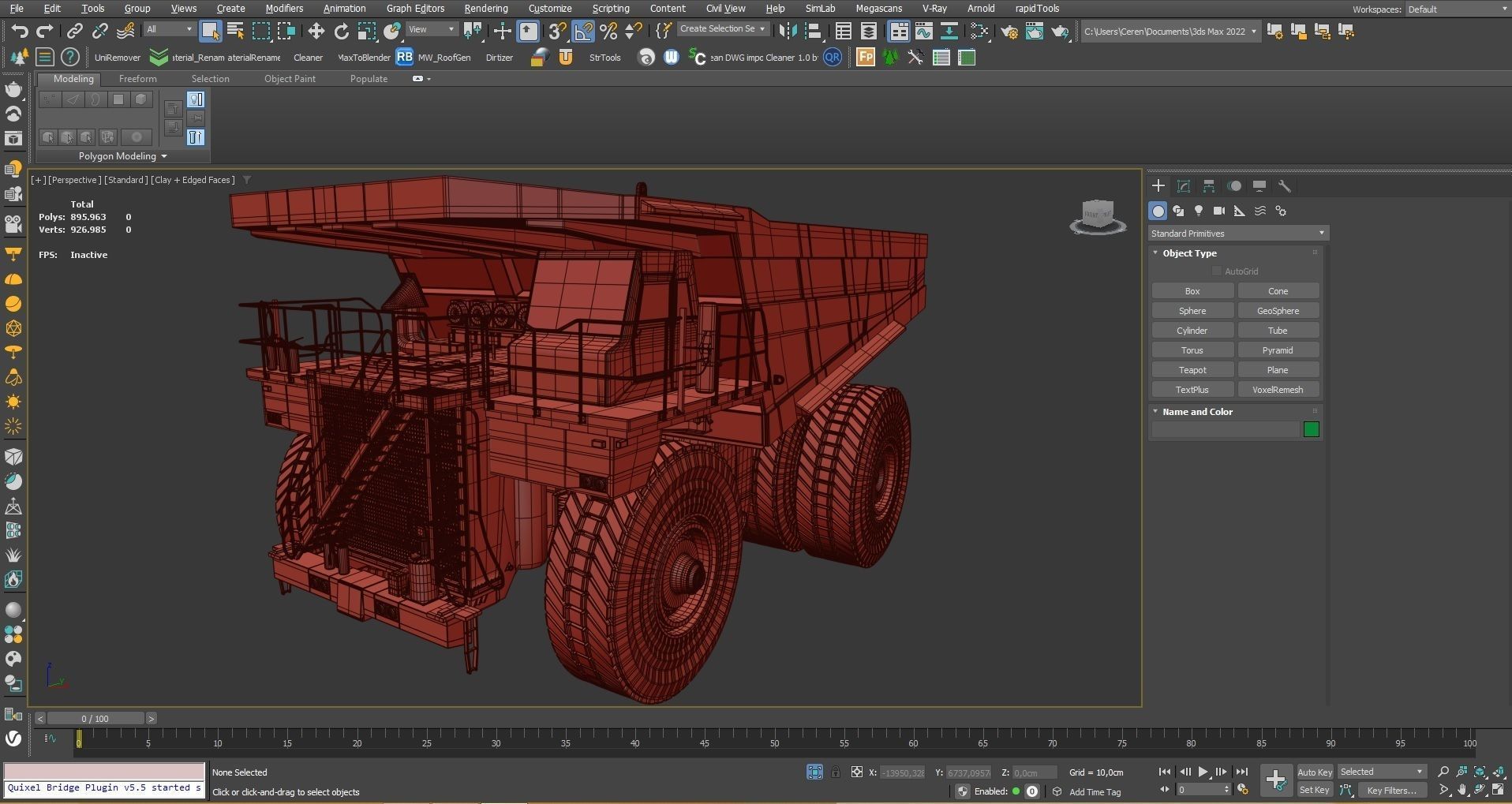Viewport: 1512px width, 804px height.
Task: Collapse the Name and Color rollout
Action: (1155, 412)
